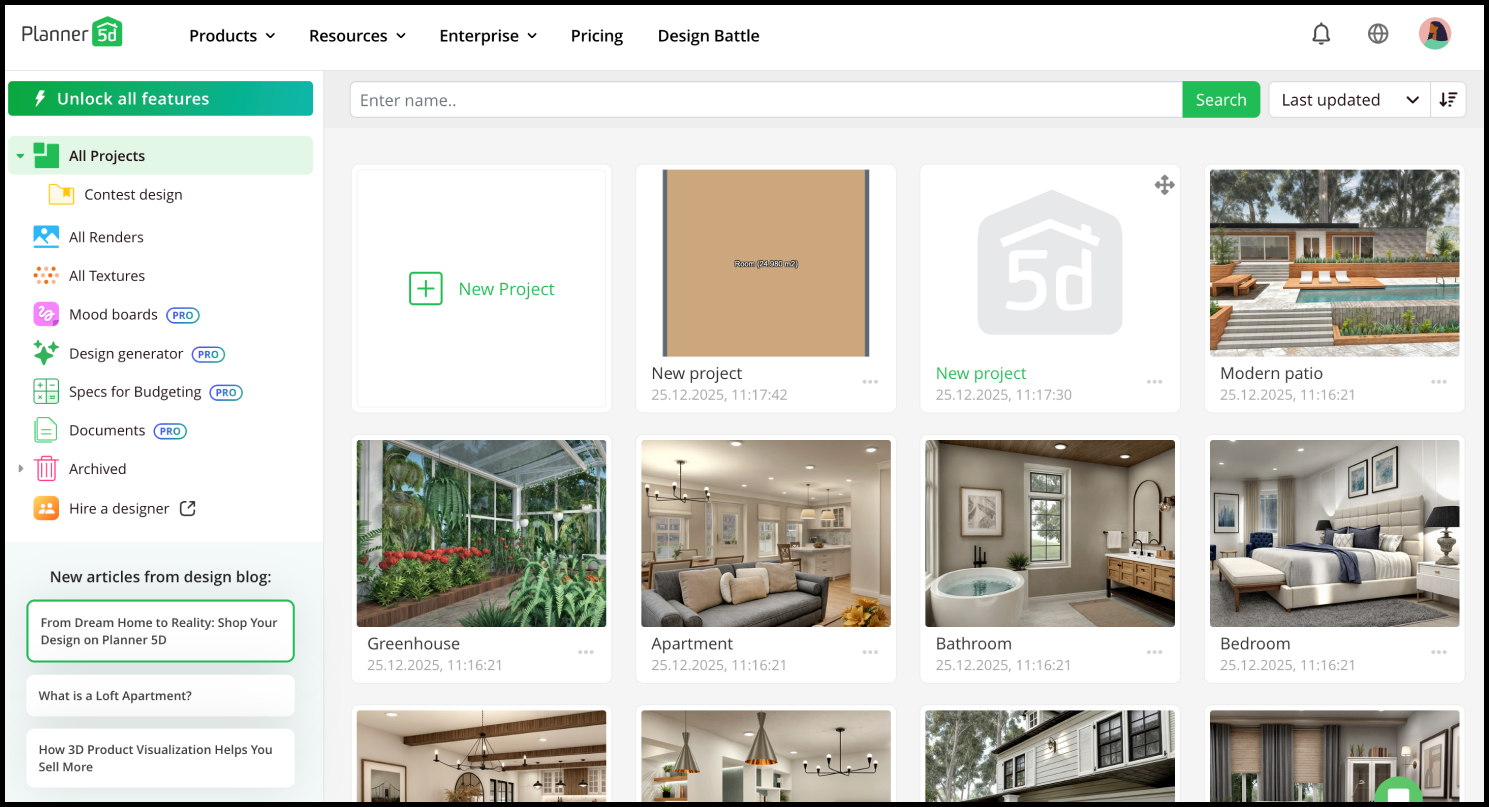
Task: Click the Unlock all features button
Action: pos(160,99)
